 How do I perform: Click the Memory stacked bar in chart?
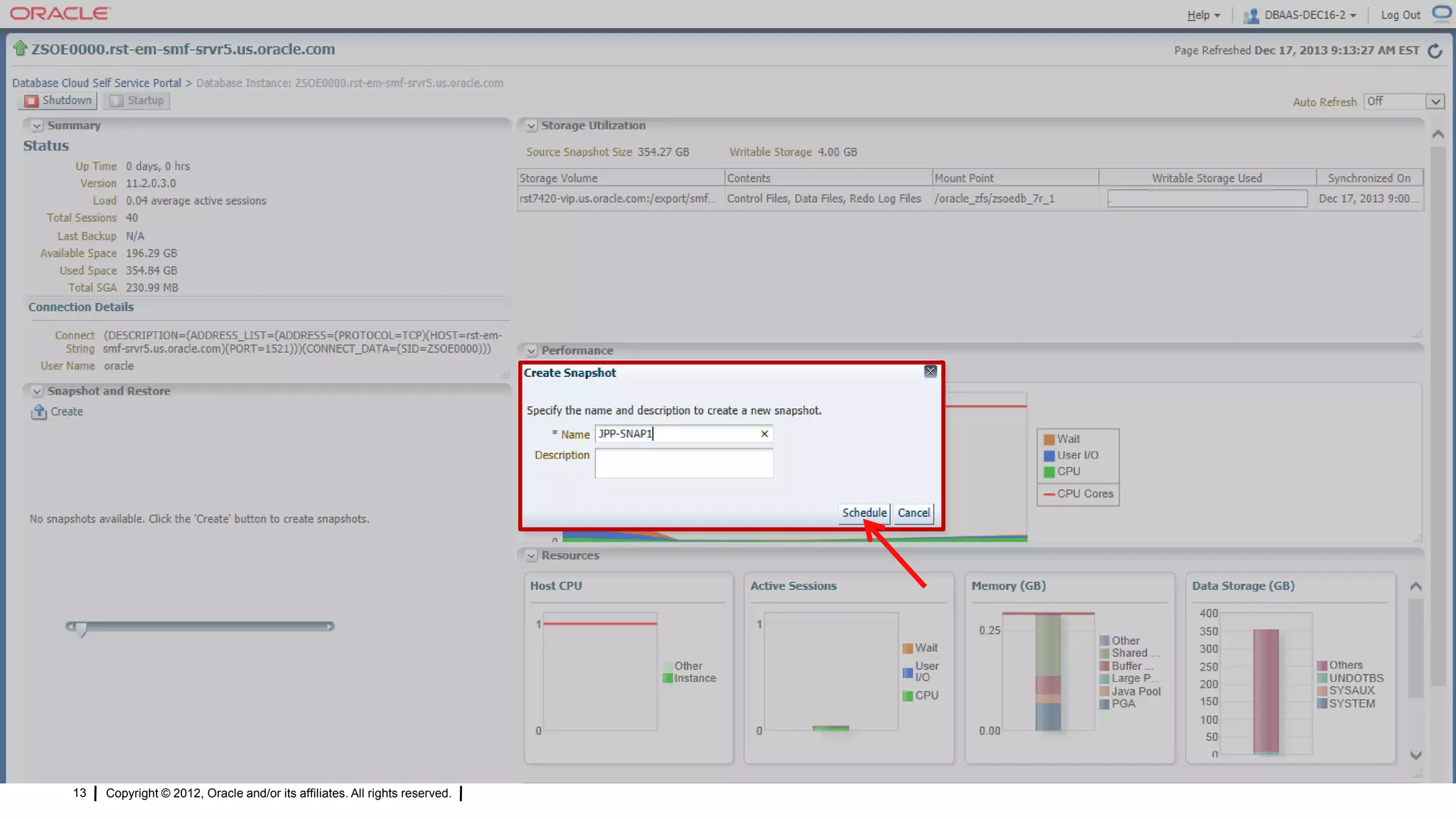point(1048,672)
